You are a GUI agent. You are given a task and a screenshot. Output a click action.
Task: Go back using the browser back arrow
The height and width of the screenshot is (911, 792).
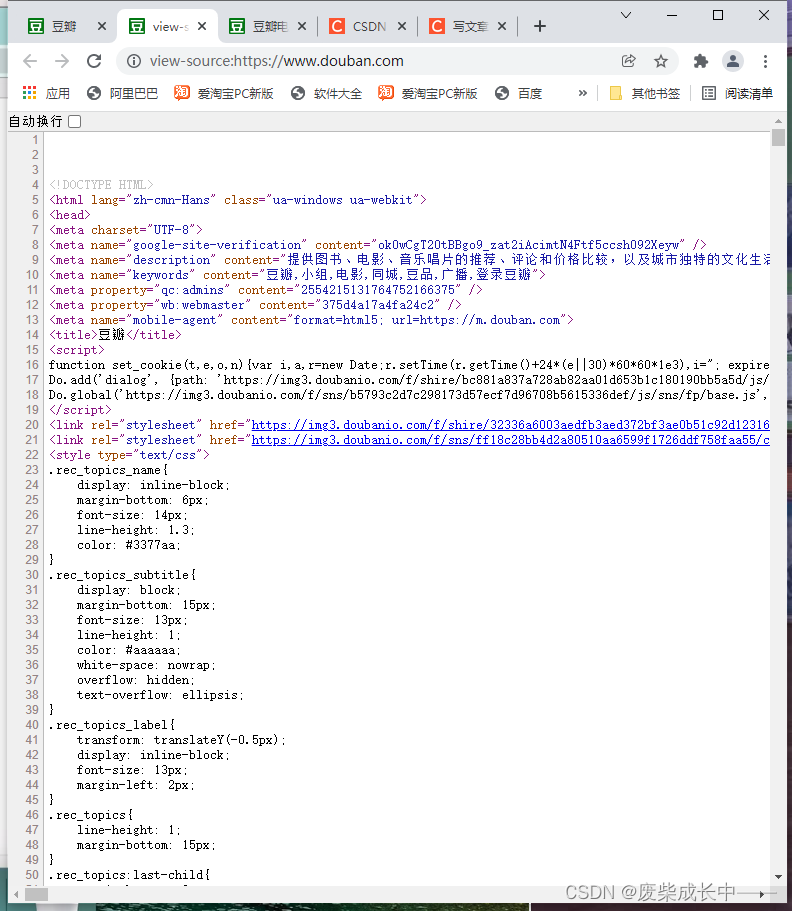[30, 61]
